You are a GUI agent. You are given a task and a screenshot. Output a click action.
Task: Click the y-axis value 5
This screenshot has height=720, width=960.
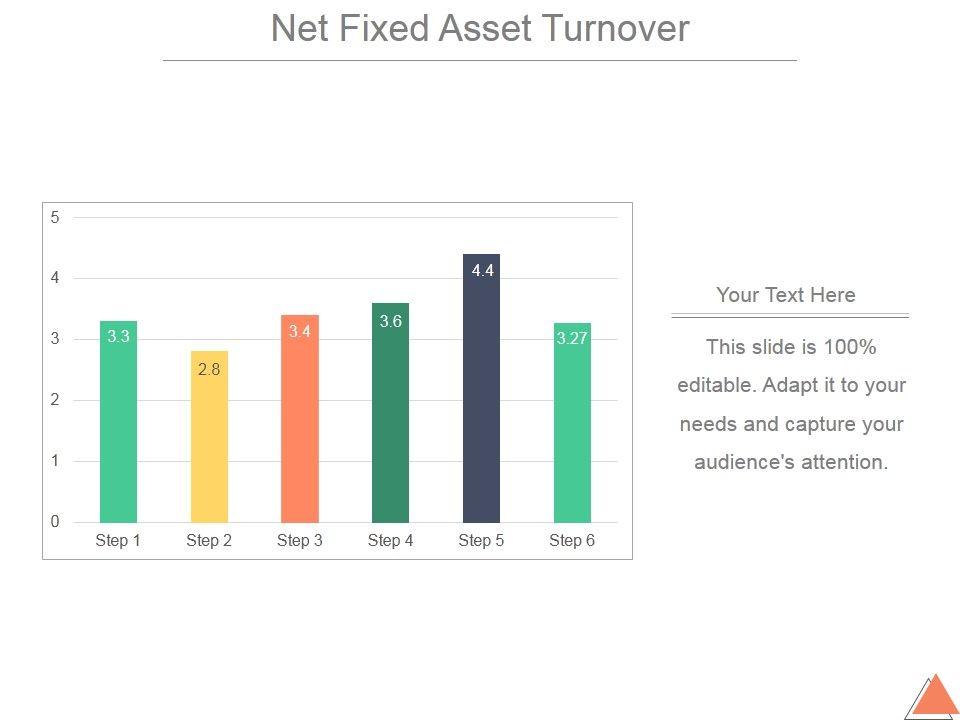click(55, 217)
